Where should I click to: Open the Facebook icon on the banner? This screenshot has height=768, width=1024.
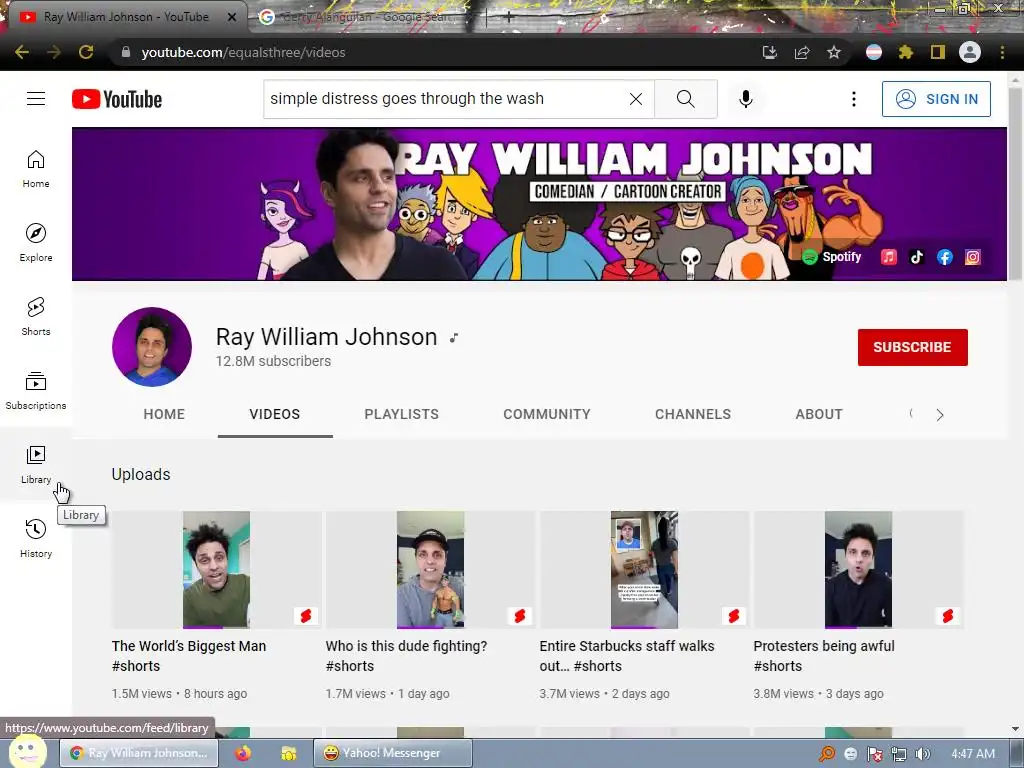(x=944, y=257)
